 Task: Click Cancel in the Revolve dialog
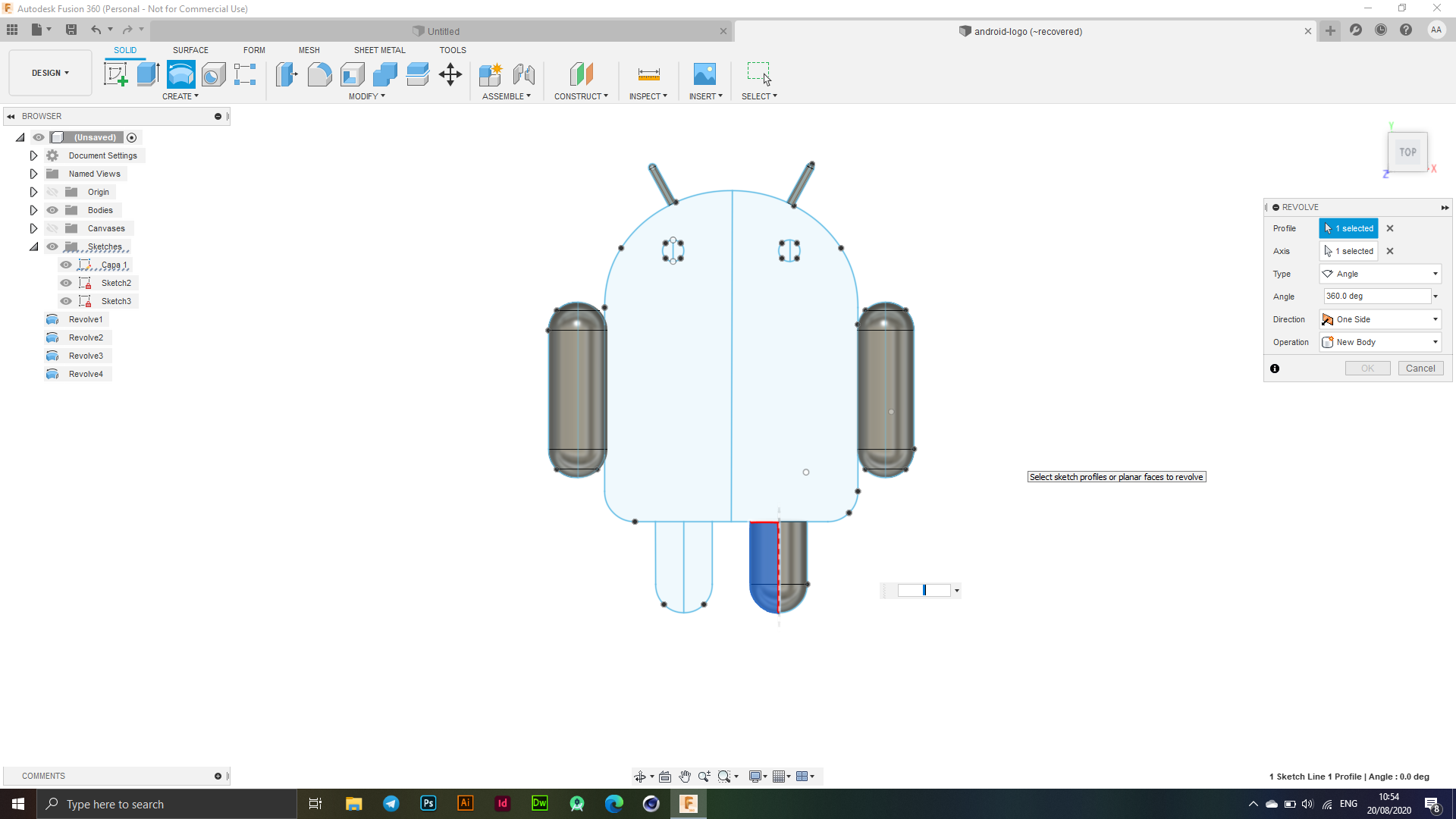(1420, 369)
